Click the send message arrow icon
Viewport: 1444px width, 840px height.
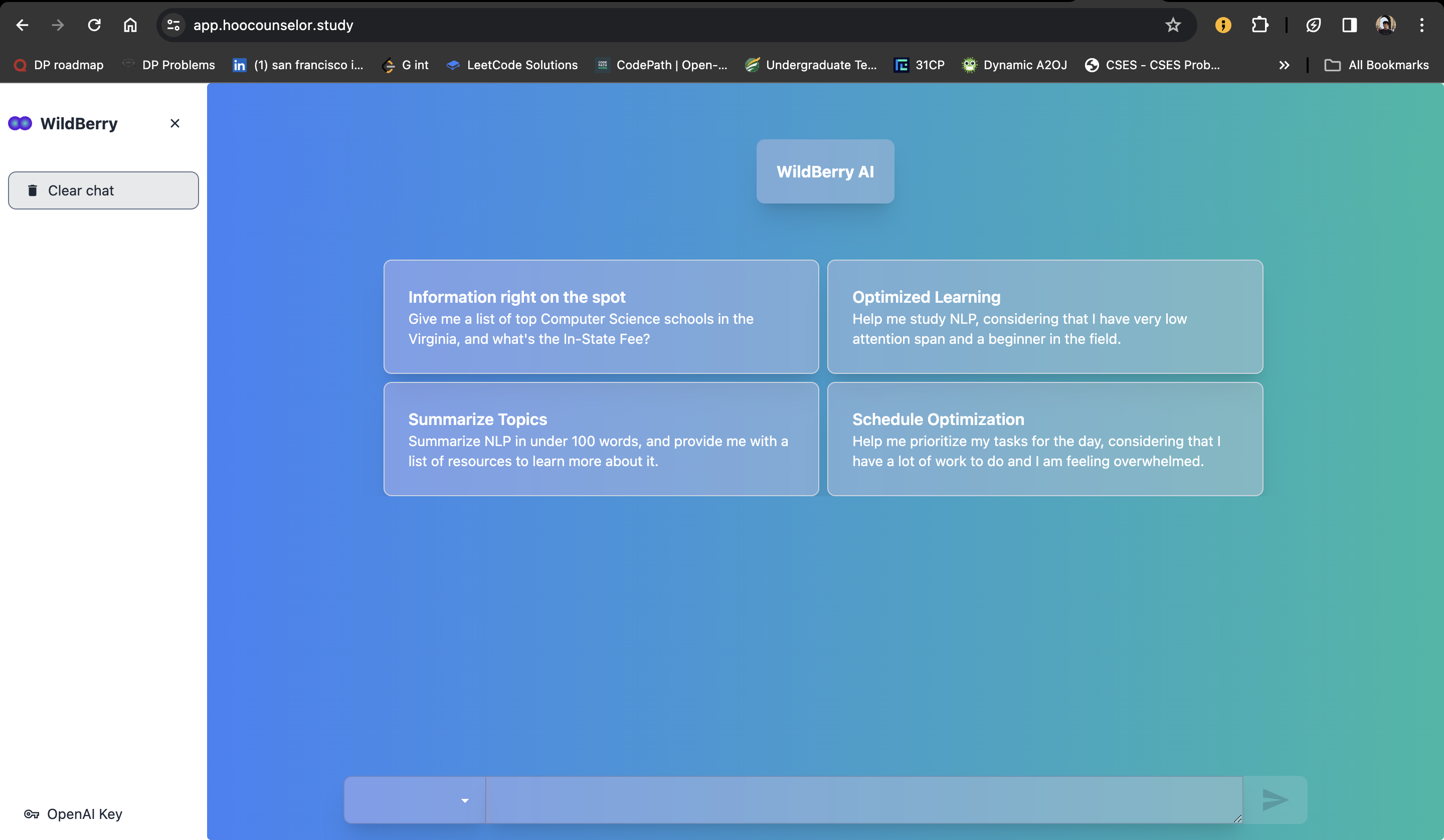(1275, 800)
